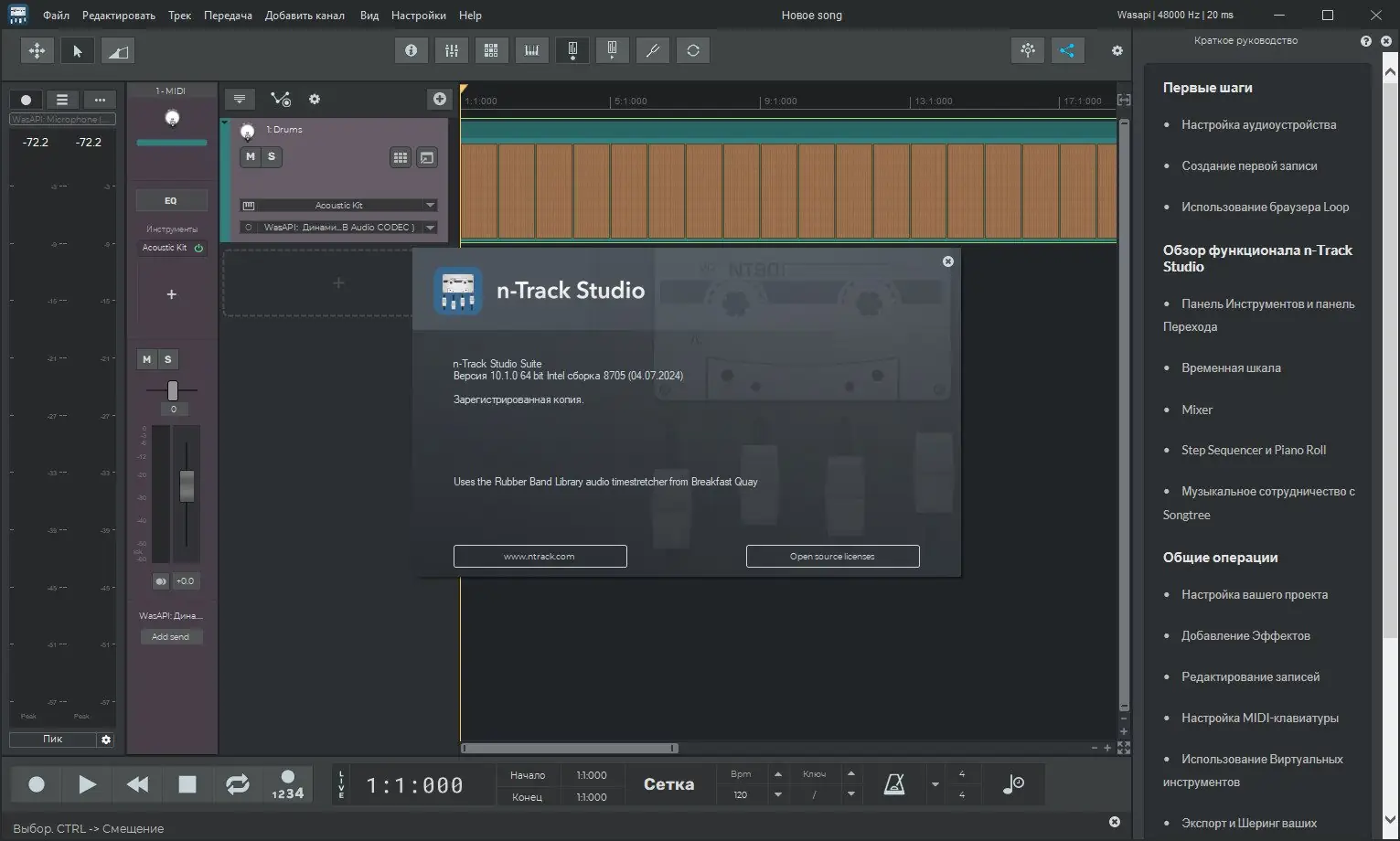
Task: Click the mixer icon in top toolbar
Action: [451, 51]
